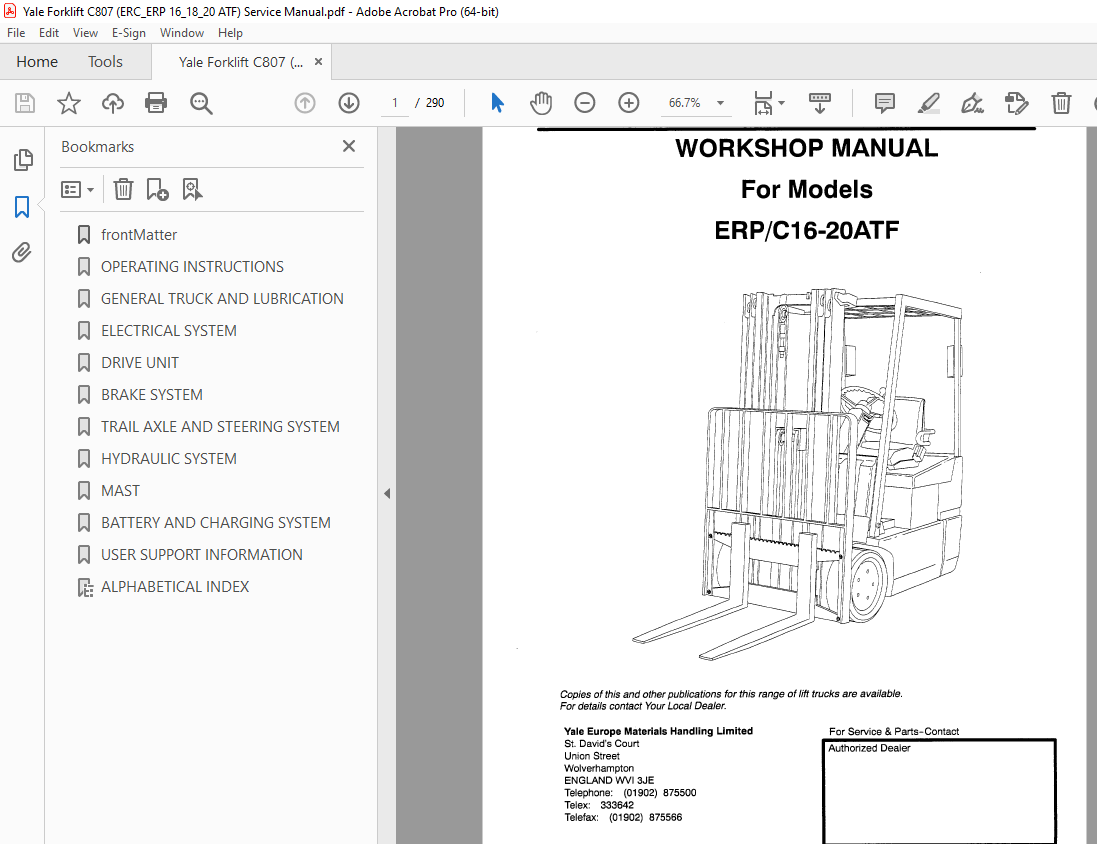Screen dimensions: 1097x844
Task: Close the Bookmarks panel
Action: coord(348,146)
